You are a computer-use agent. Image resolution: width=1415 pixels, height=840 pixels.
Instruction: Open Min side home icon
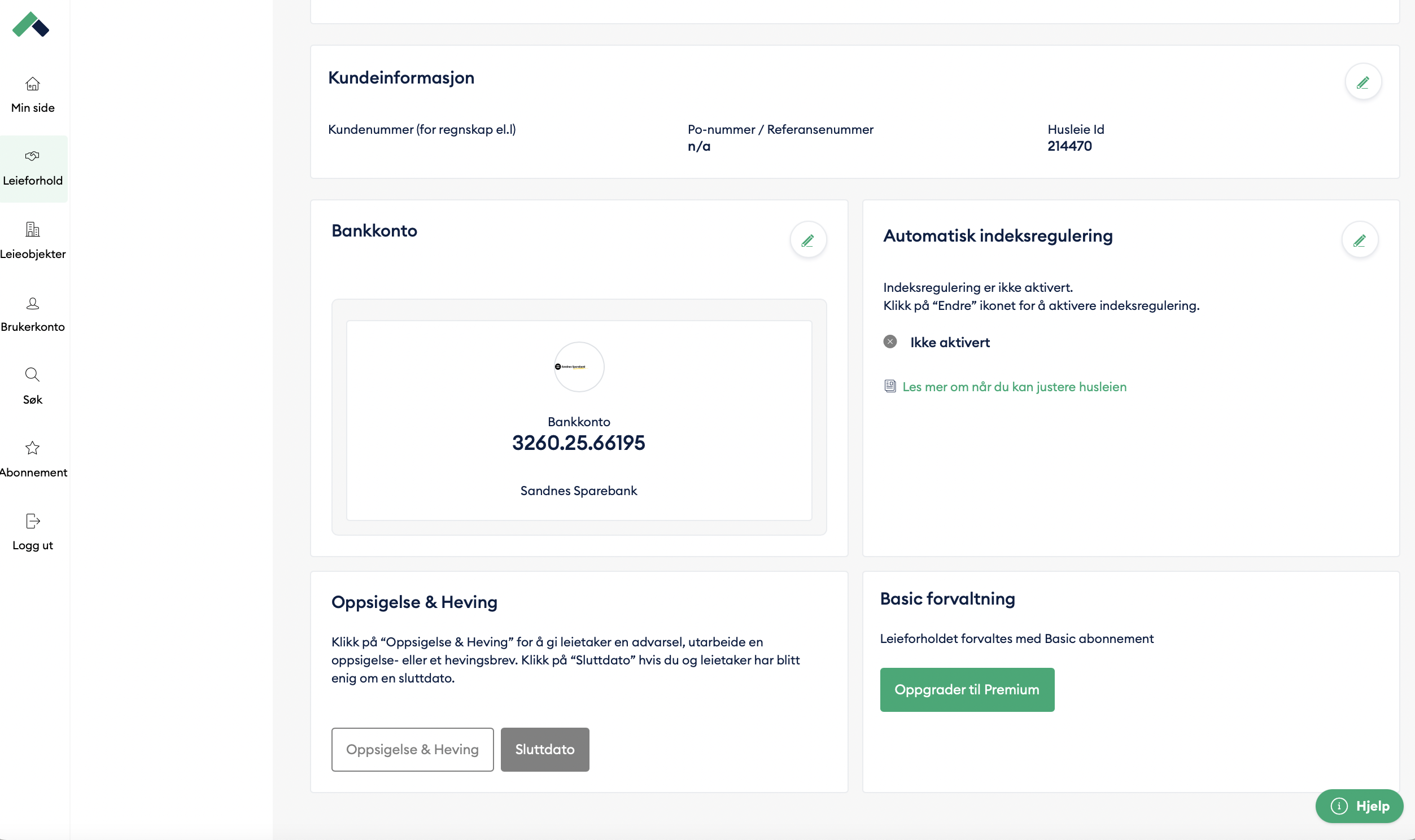click(33, 84)
